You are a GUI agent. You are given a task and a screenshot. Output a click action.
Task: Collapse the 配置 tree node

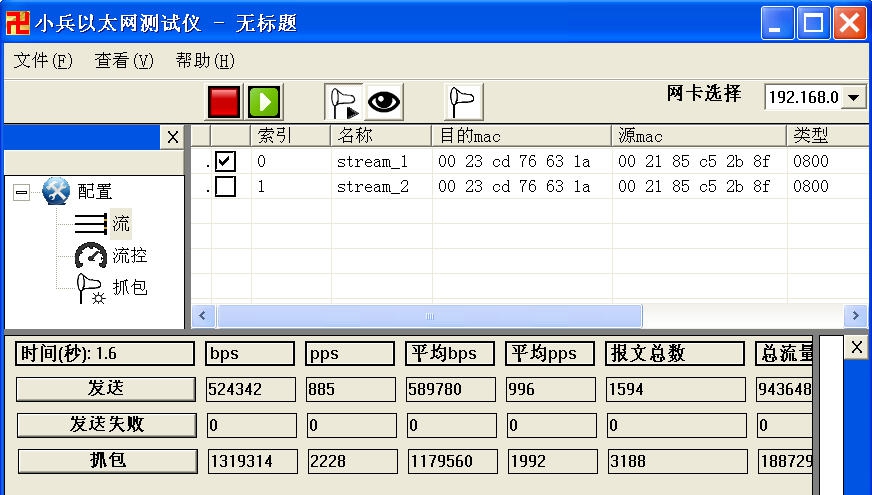(22, 192)
